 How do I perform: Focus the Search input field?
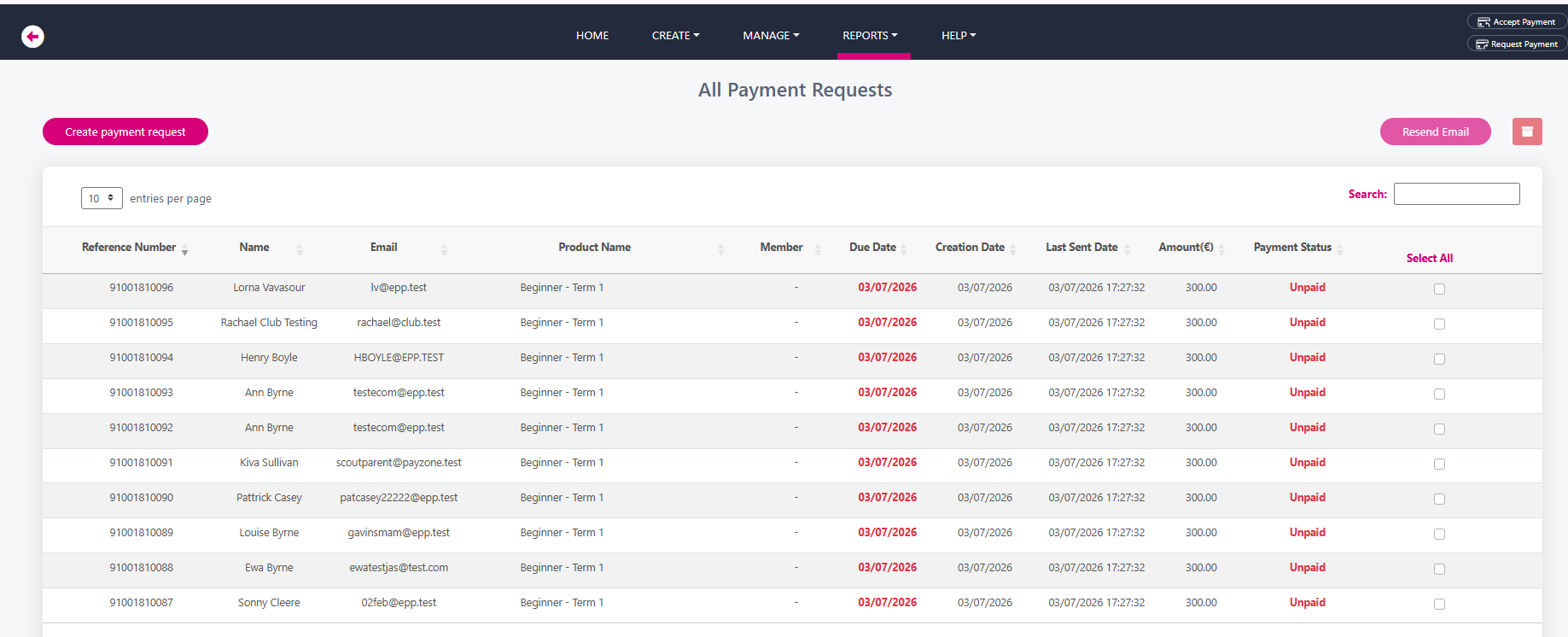coord(1457,194)
